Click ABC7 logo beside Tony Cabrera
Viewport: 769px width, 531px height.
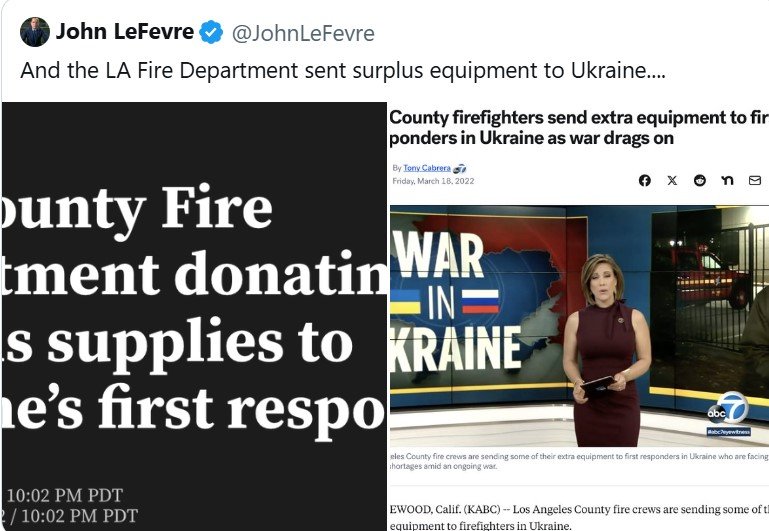tap(460, 169)
